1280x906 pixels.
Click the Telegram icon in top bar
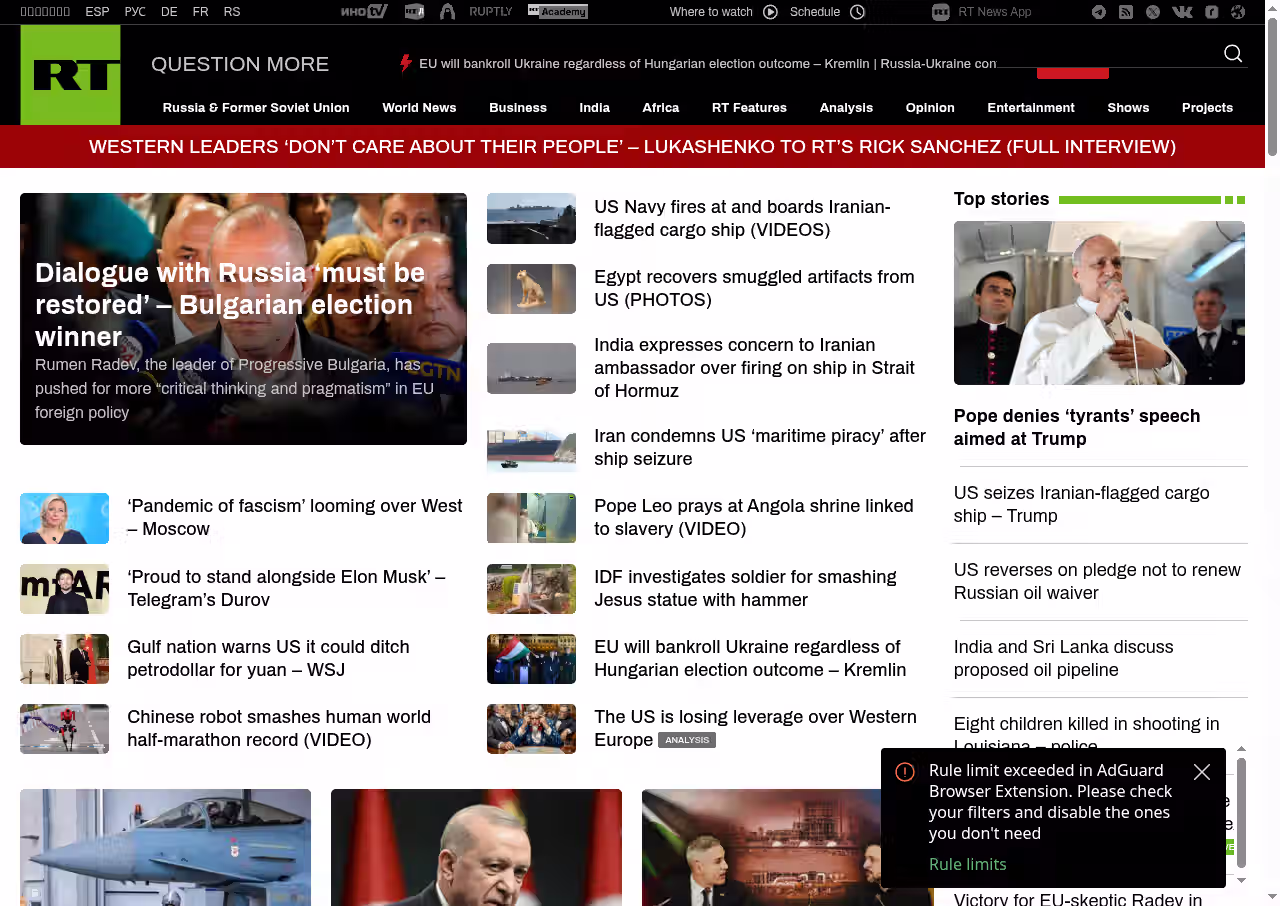1099,12
